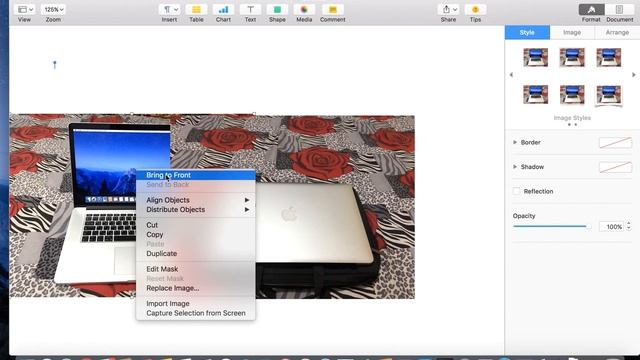Choose Copy from context menu
The image size is (640, 360).
(x=196, y=235)
